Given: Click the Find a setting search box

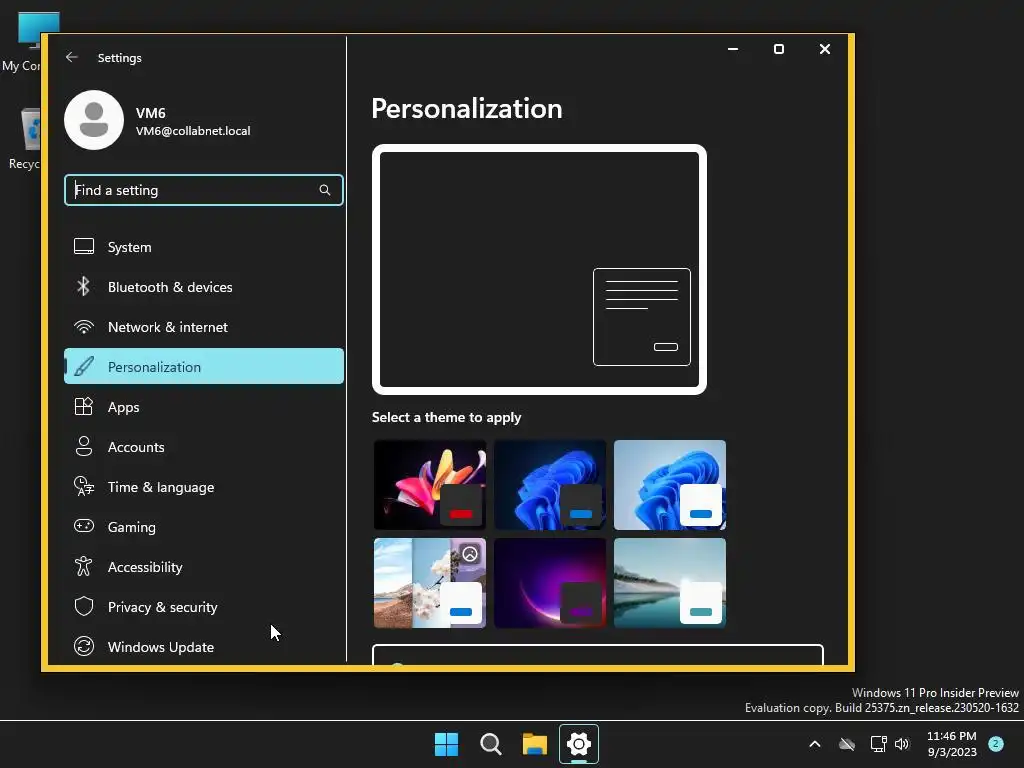Looking at the screenshot, I should (204, 190).
